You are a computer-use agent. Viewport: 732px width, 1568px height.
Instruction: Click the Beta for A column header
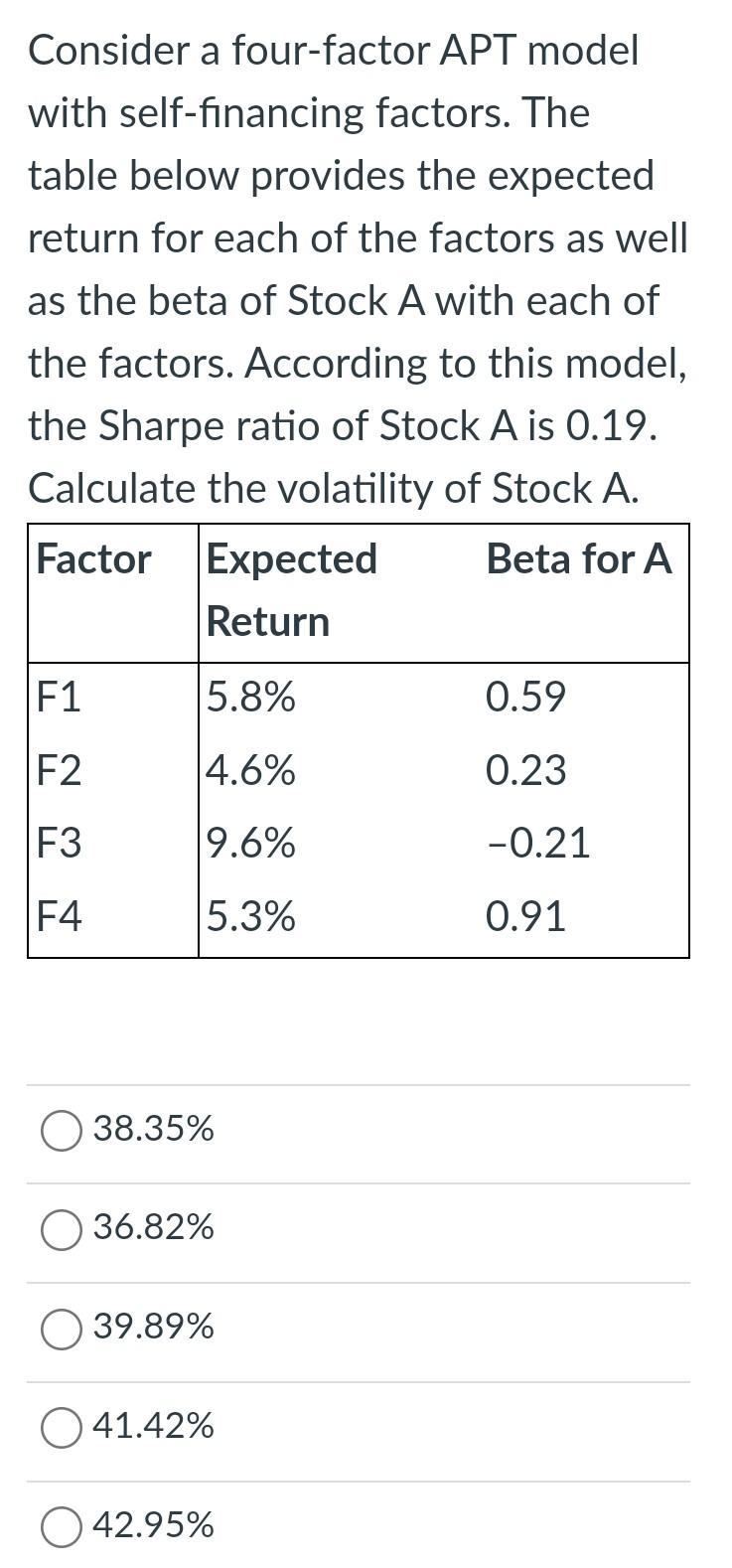[x=579, y=559]
